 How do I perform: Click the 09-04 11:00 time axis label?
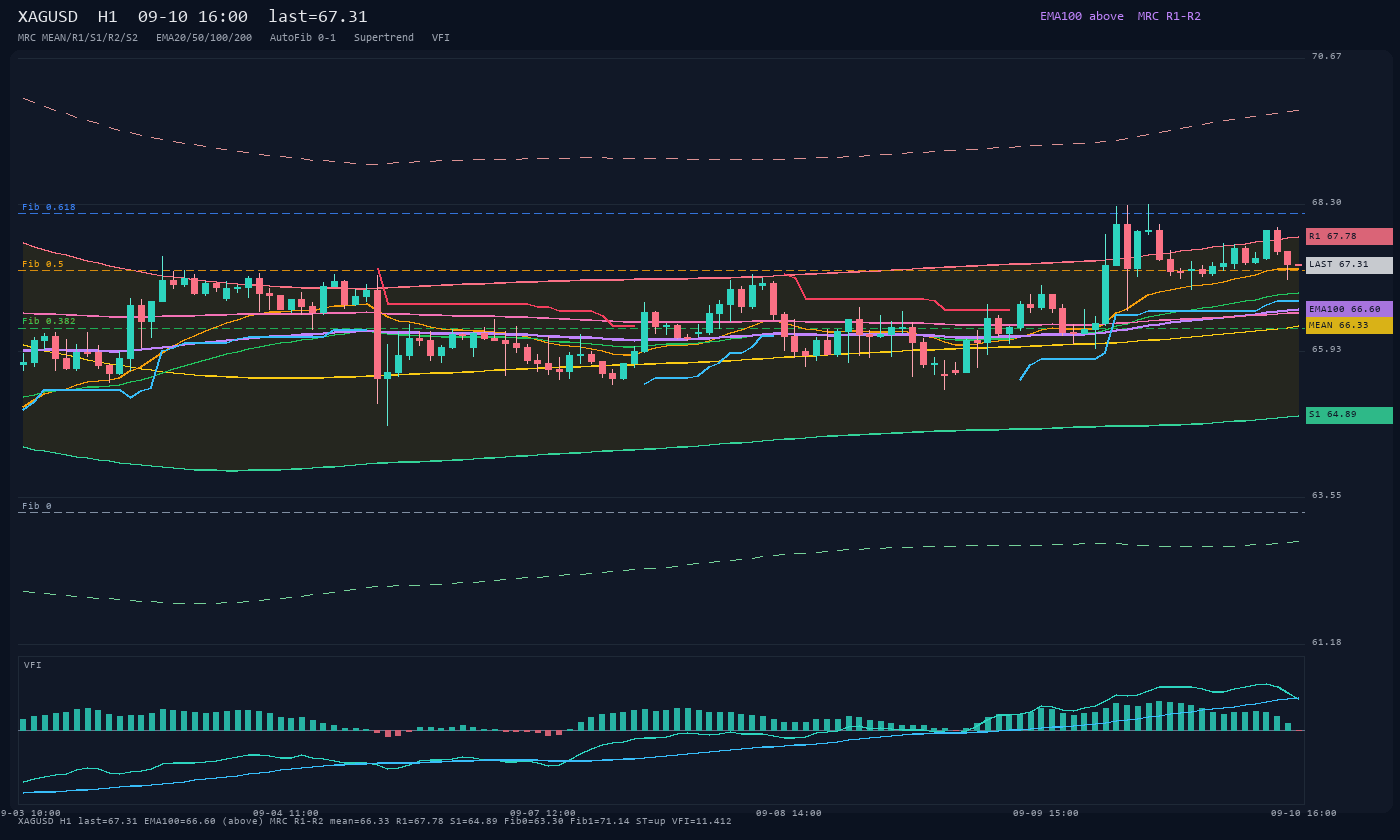pyautogui.click(x=286, y=813)
